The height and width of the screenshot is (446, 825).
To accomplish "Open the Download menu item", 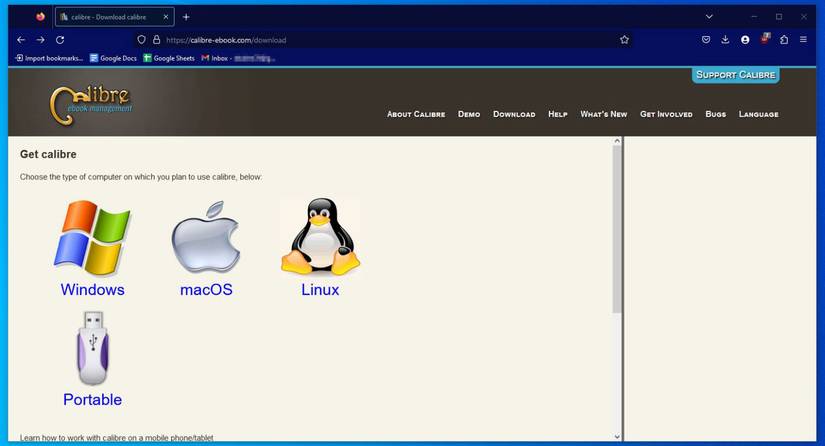I will tap(514, 114).
